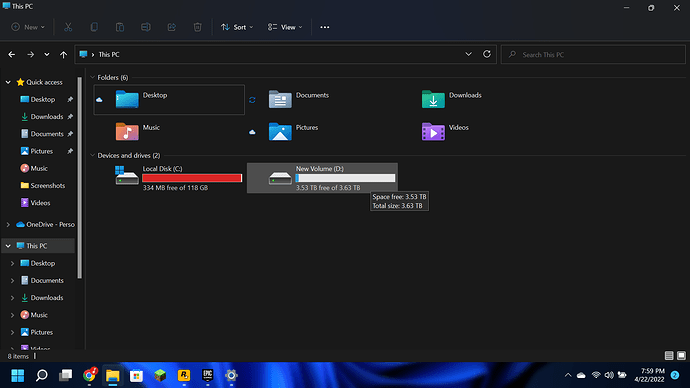Select Videos under Quick access
This screenshot has height=388, width=690.
[x=39, y=203]
